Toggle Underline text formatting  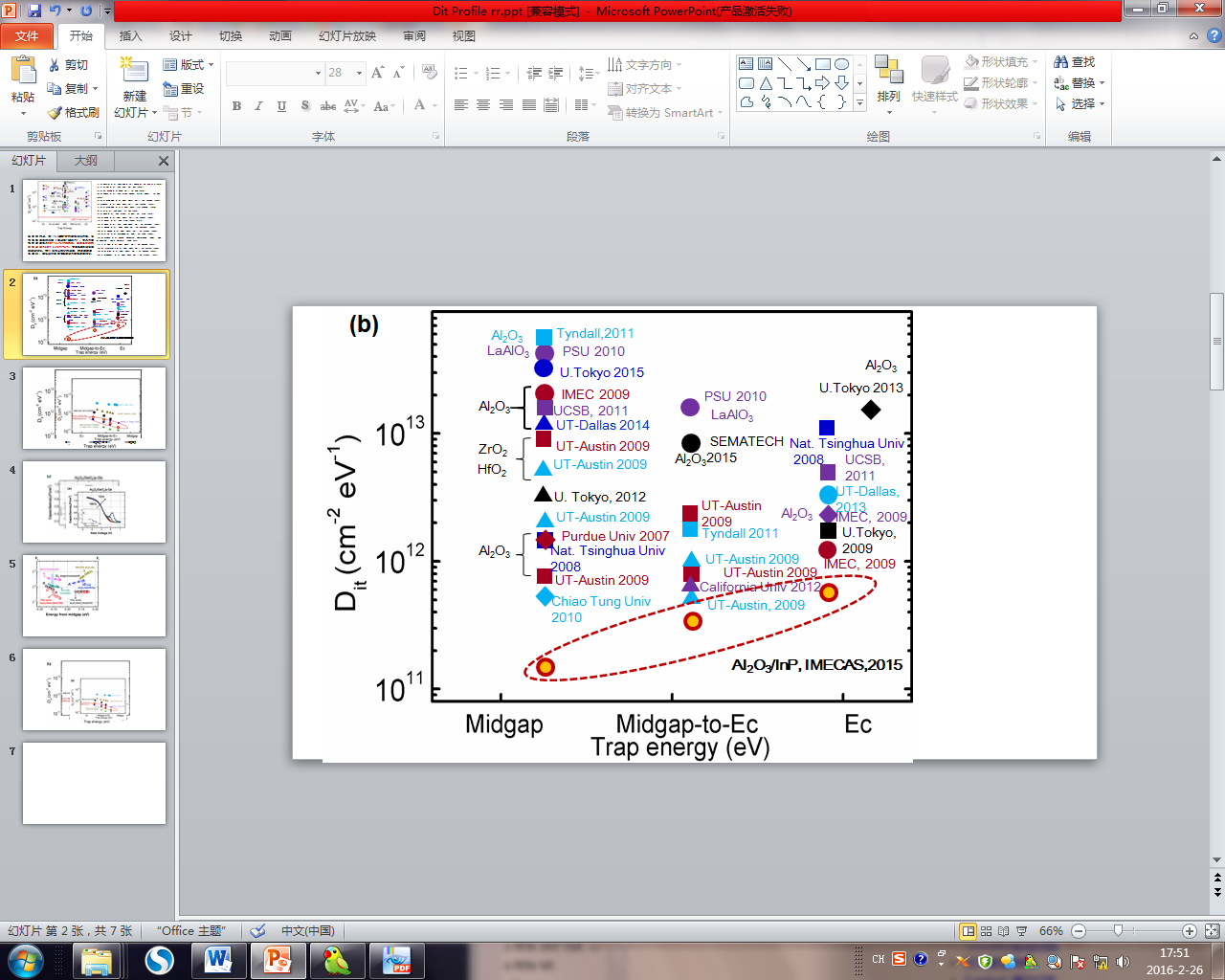click(x=281, y=106)
